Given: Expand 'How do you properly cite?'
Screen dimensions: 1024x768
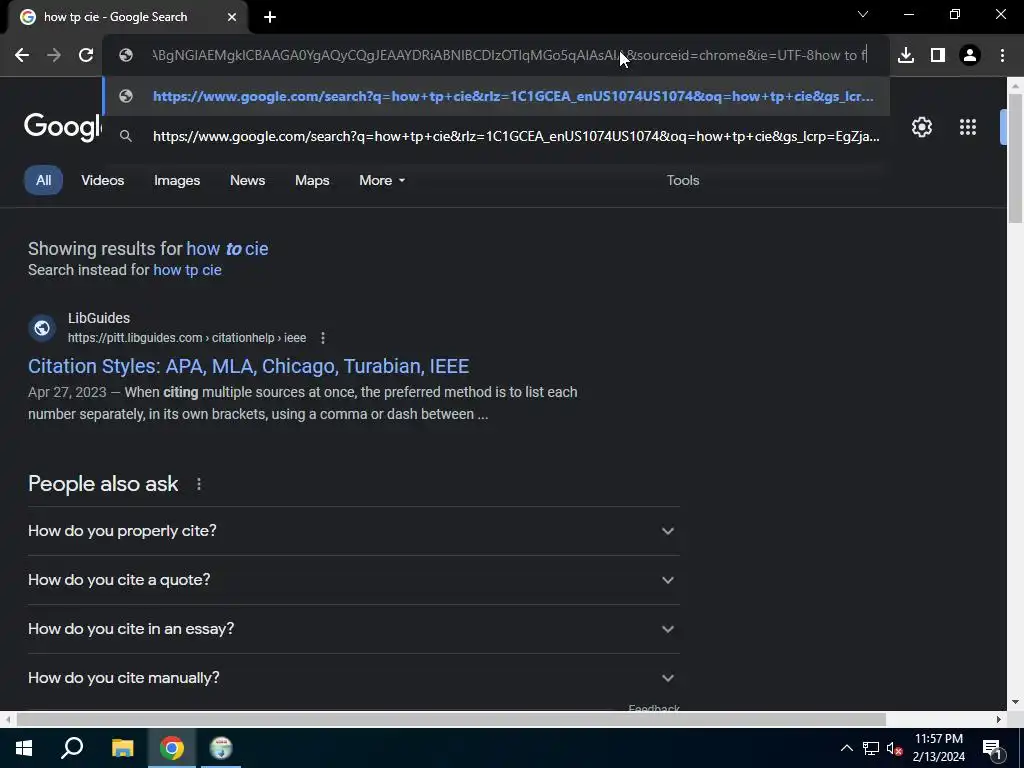Looking at the screenshot, I should [x=353, y=531].
